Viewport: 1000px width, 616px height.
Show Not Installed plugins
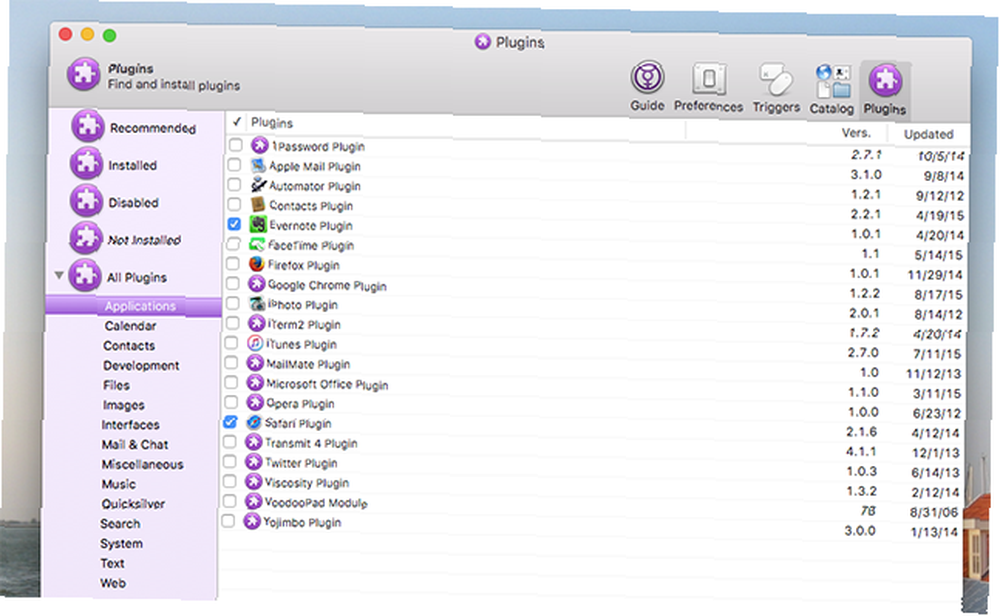(144, 240)
